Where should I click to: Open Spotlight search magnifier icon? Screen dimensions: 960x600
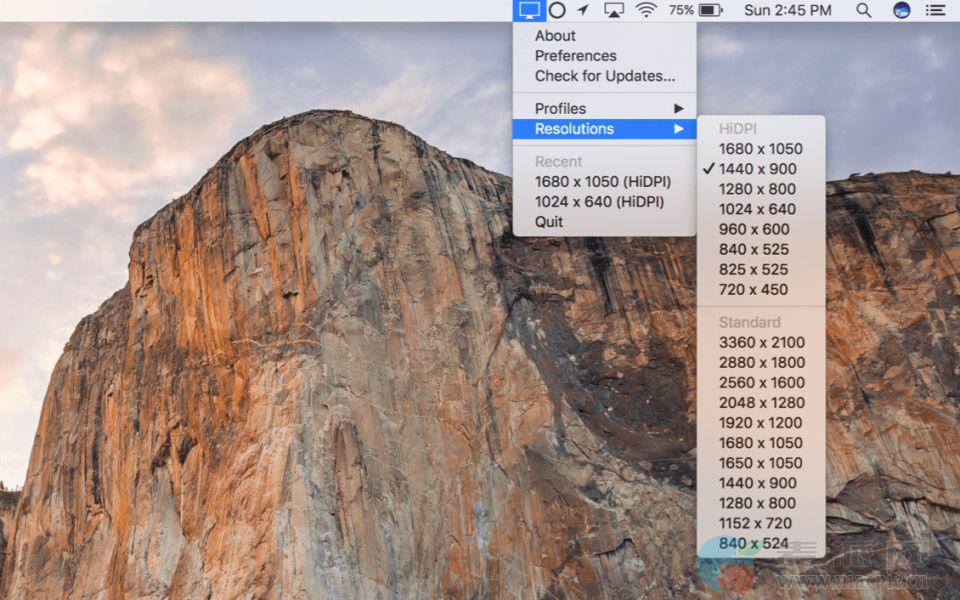click(864, 10)
